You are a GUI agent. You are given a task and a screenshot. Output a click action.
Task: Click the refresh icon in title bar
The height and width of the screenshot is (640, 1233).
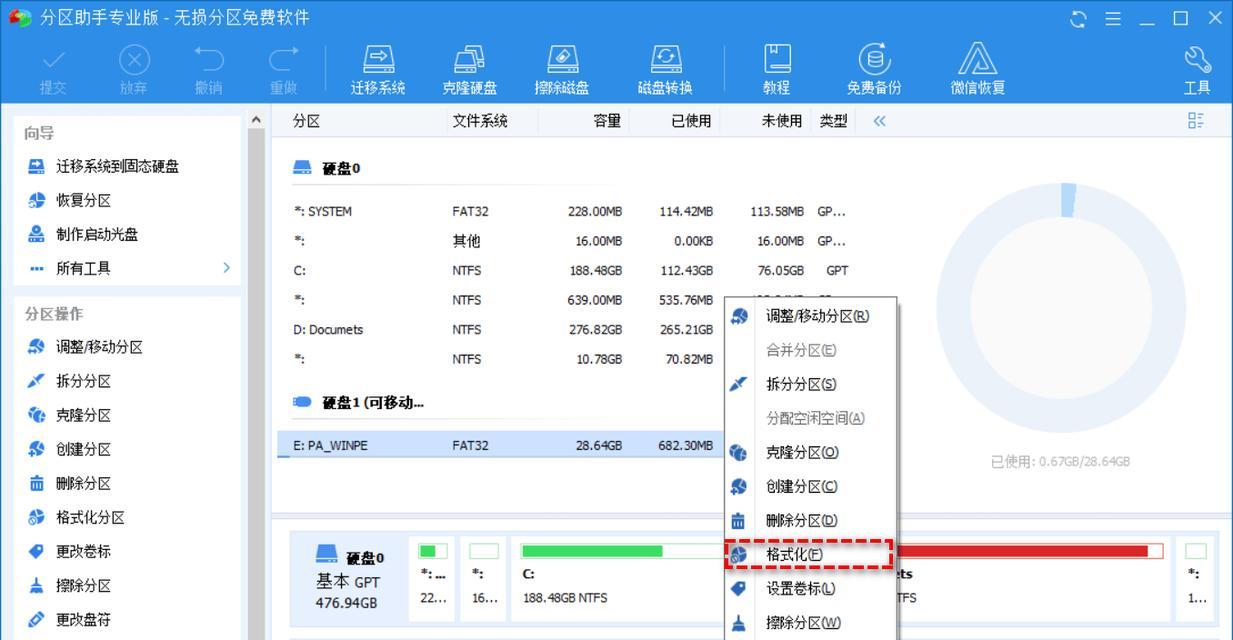tap(1078, 18)
